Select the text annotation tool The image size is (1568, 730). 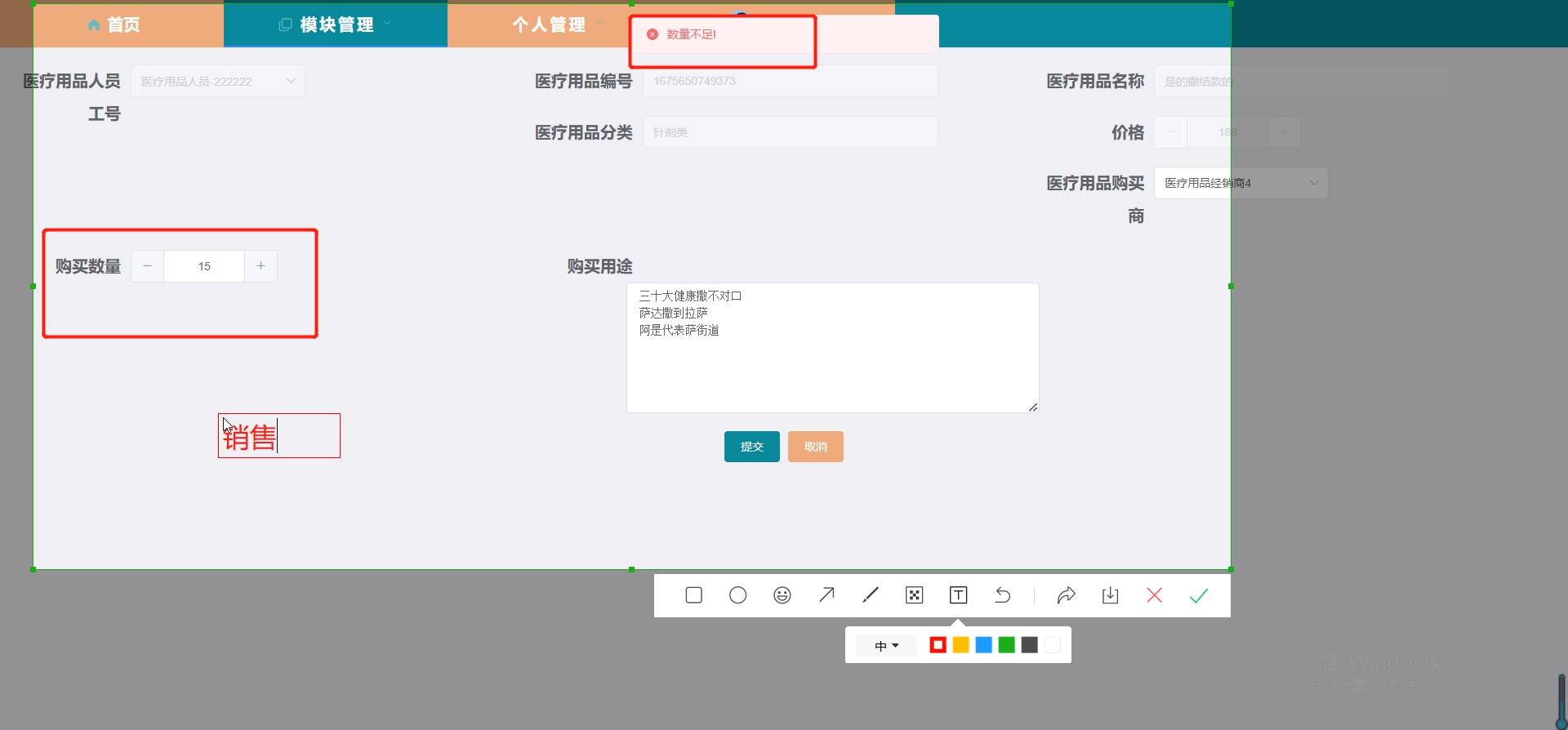click(x=959, y=595)
